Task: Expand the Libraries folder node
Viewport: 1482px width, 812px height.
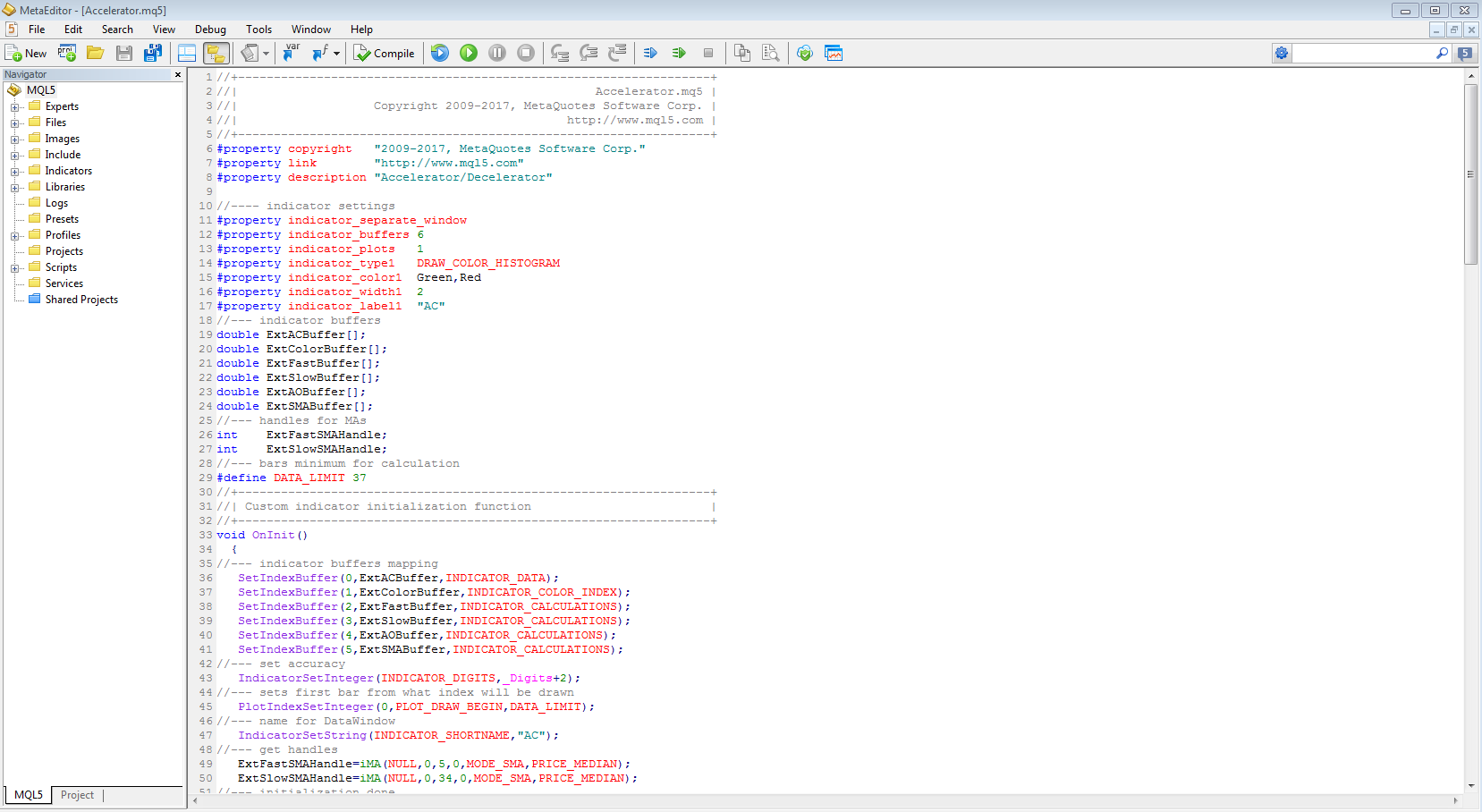Action: [14, 188]
